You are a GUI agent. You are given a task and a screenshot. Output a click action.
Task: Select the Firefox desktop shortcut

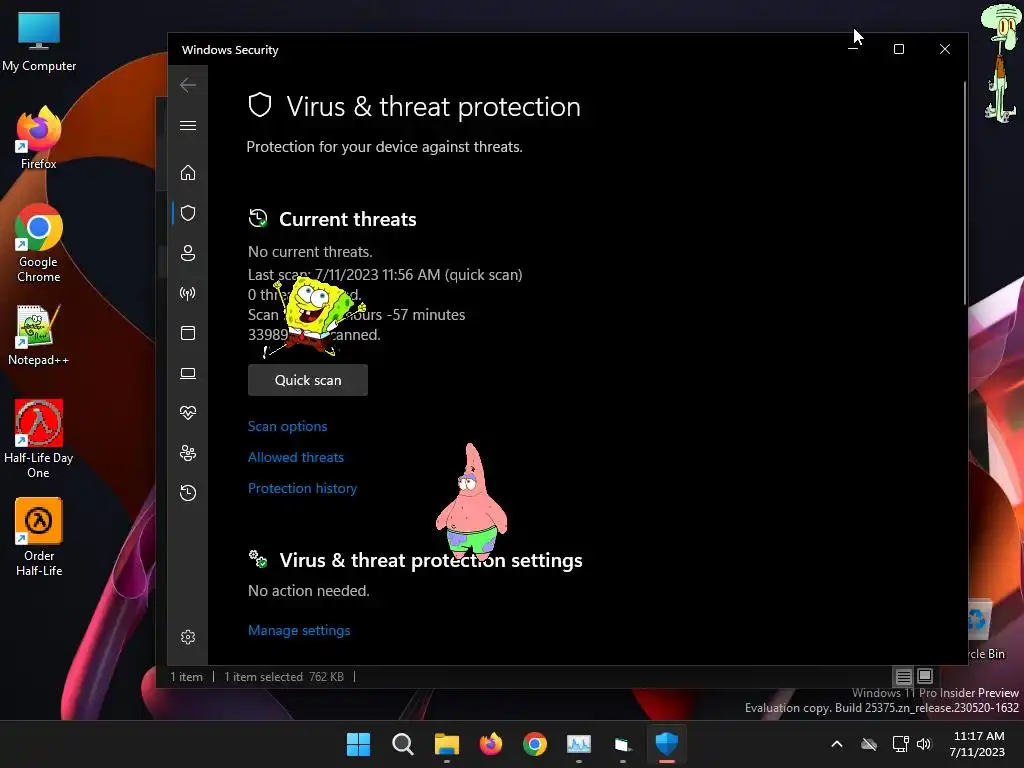coord(39,138)
